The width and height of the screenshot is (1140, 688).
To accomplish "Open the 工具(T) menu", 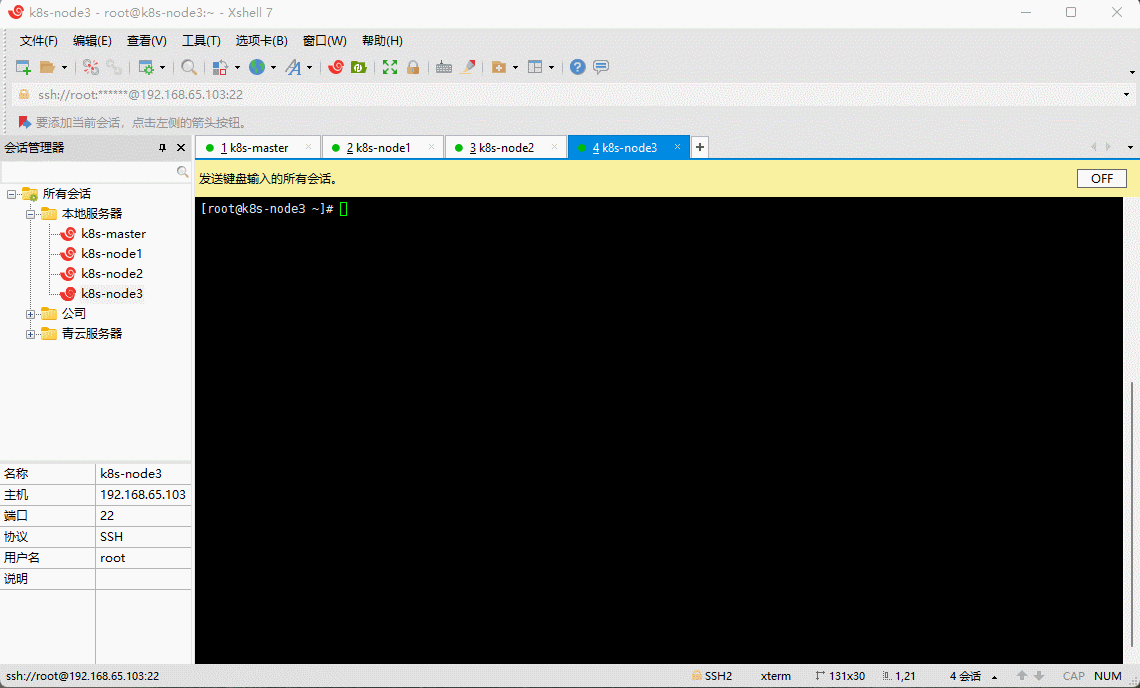I will [x=201, y=41].
